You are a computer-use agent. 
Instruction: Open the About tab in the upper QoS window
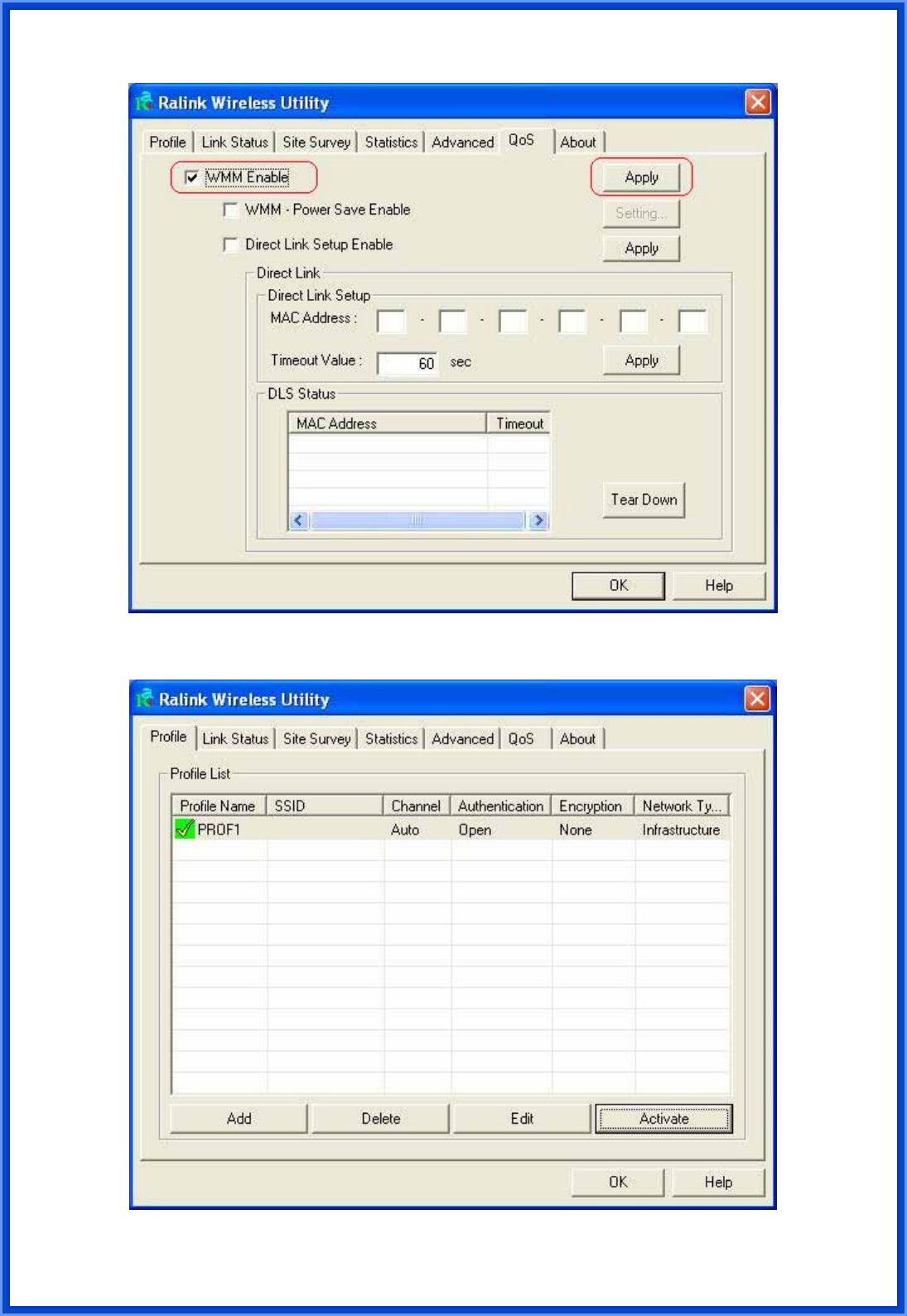[x=577, y=142]
